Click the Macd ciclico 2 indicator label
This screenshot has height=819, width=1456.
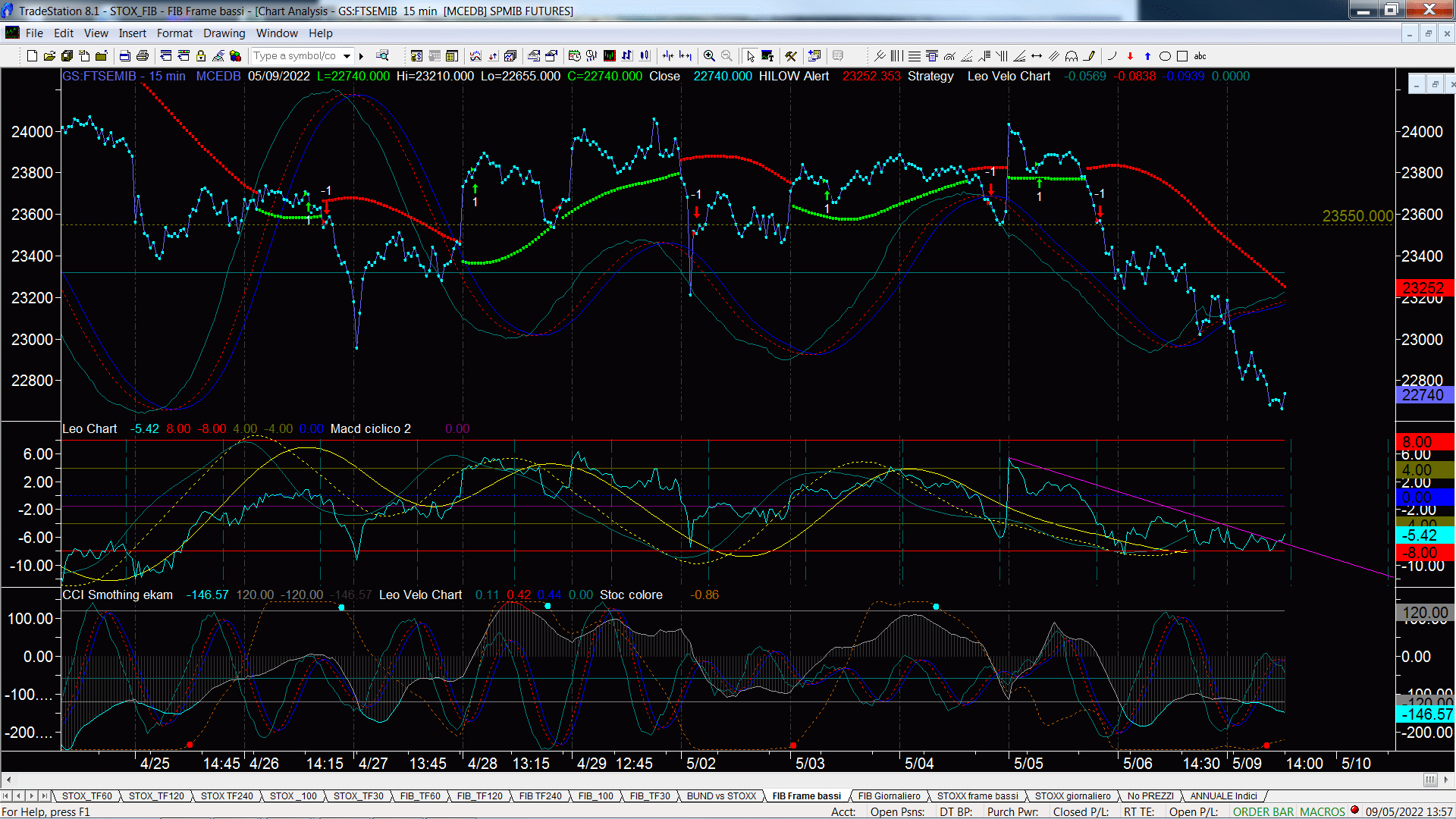tap(371, 429)
